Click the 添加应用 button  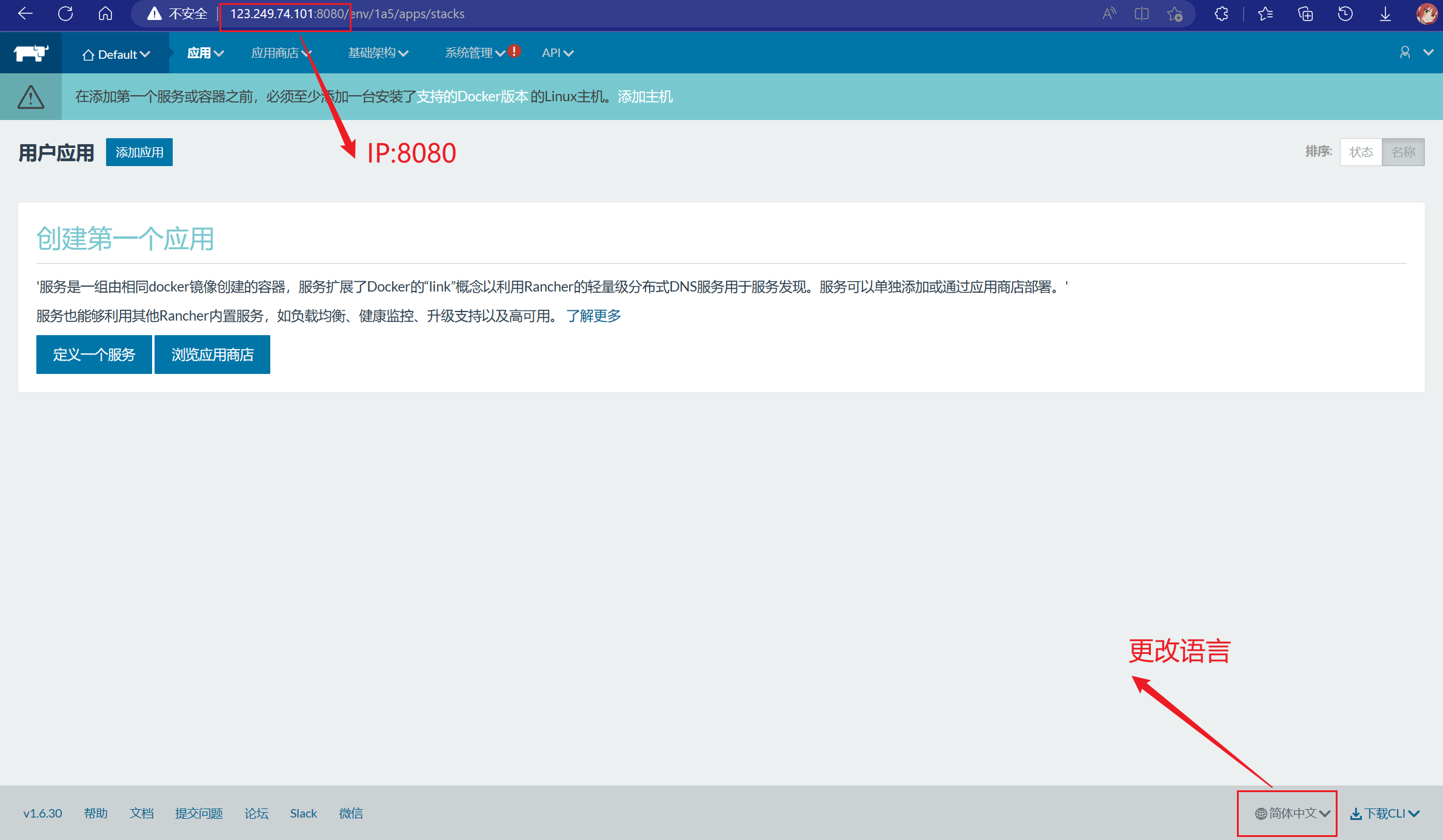pyautogui.click(x=139, y=152)
